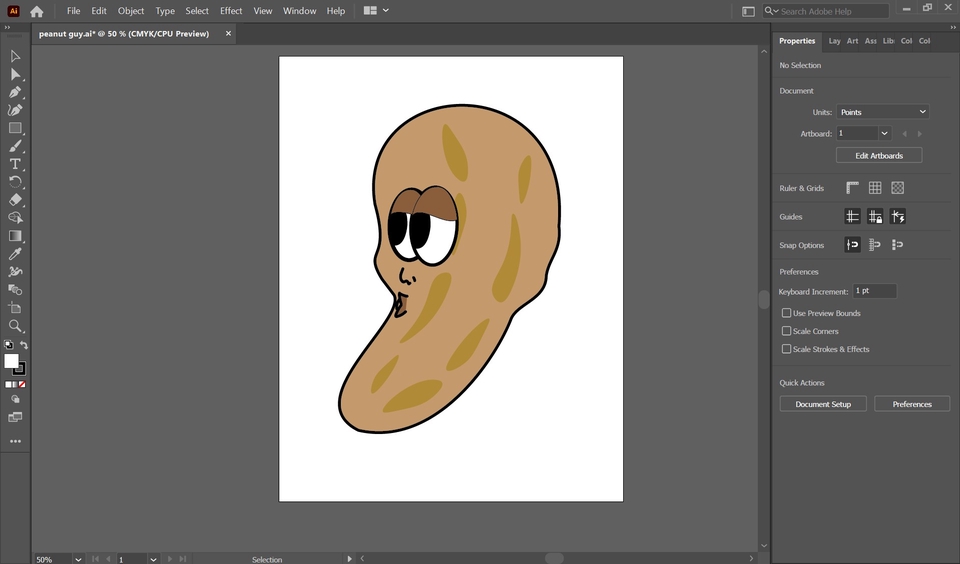Select the Pen tool
Image resolution: width=960 pixels, height=564 pixels.
click(15, 92)
